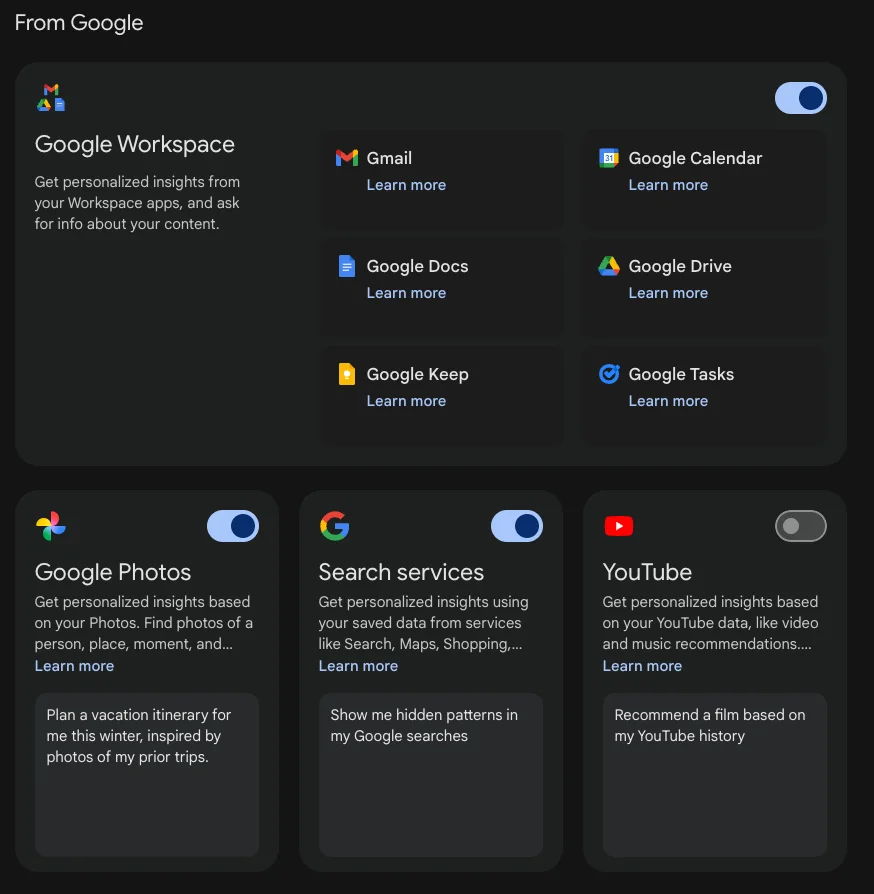Follow Learn more link for Google Keep

[406, 401]
